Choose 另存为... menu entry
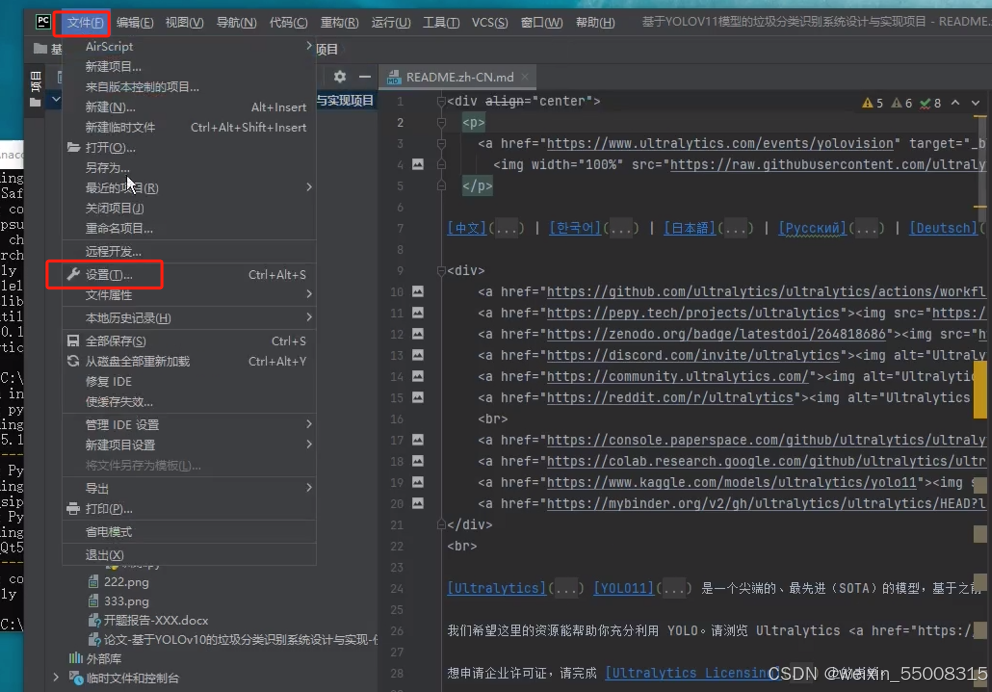The width and height of the screenshot is (992, 692). (x=108, y=168)
